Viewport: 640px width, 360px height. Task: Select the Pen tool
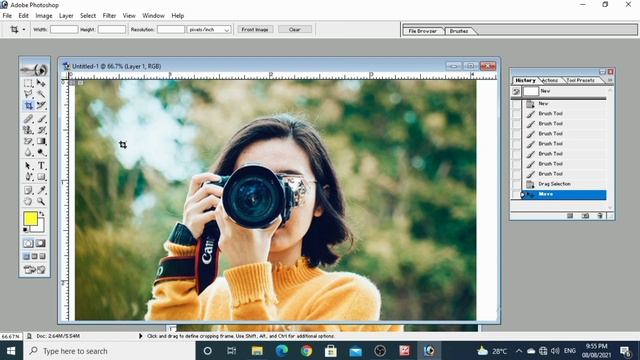28,177
